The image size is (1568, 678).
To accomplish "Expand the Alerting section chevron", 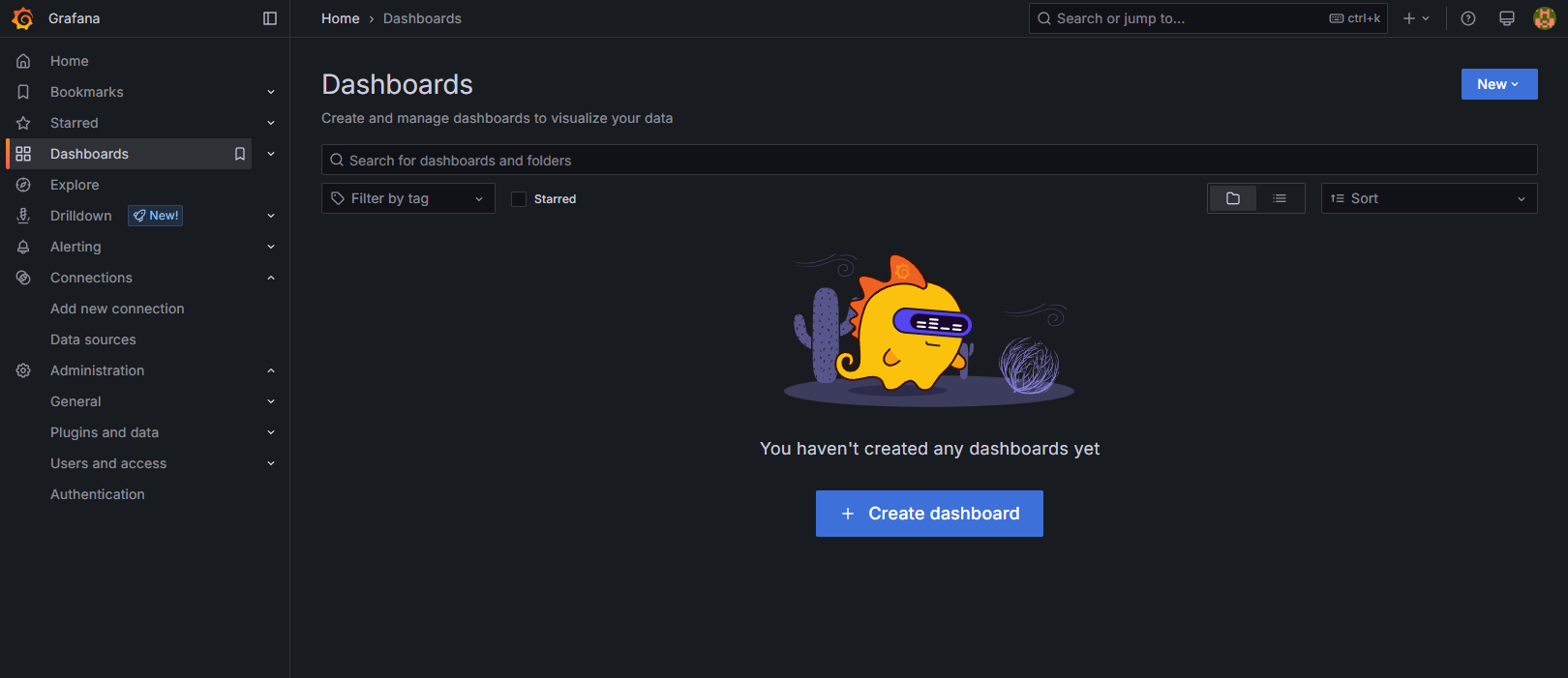I will 271,247.
